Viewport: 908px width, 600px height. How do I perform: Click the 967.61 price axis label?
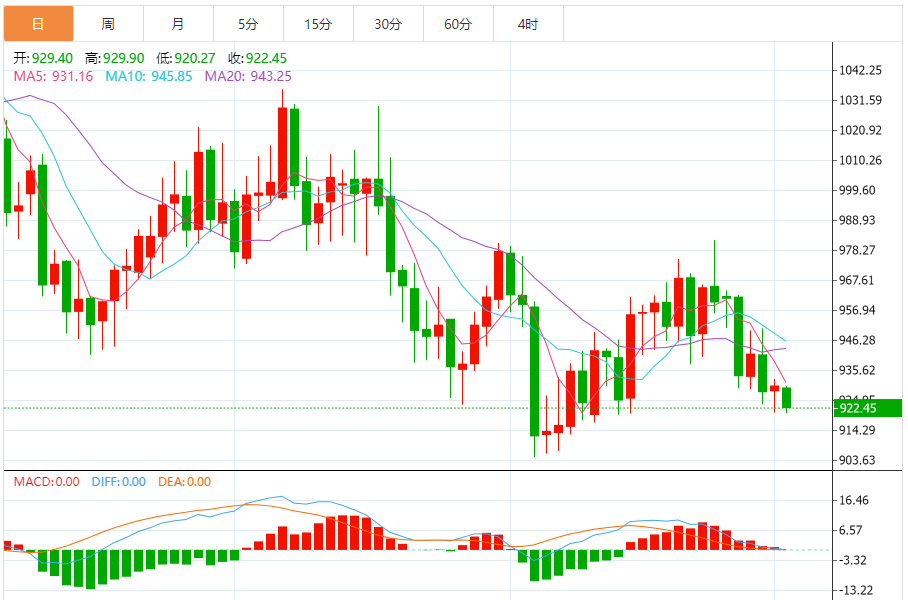858,280
